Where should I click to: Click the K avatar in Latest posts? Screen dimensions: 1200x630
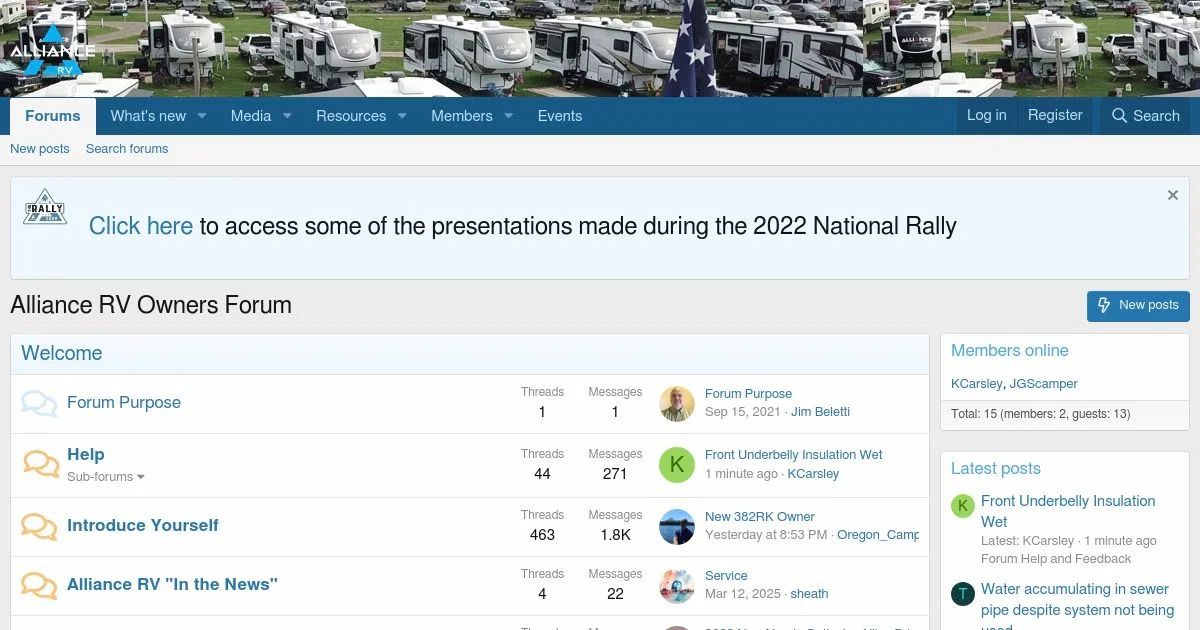coord(962,506)
